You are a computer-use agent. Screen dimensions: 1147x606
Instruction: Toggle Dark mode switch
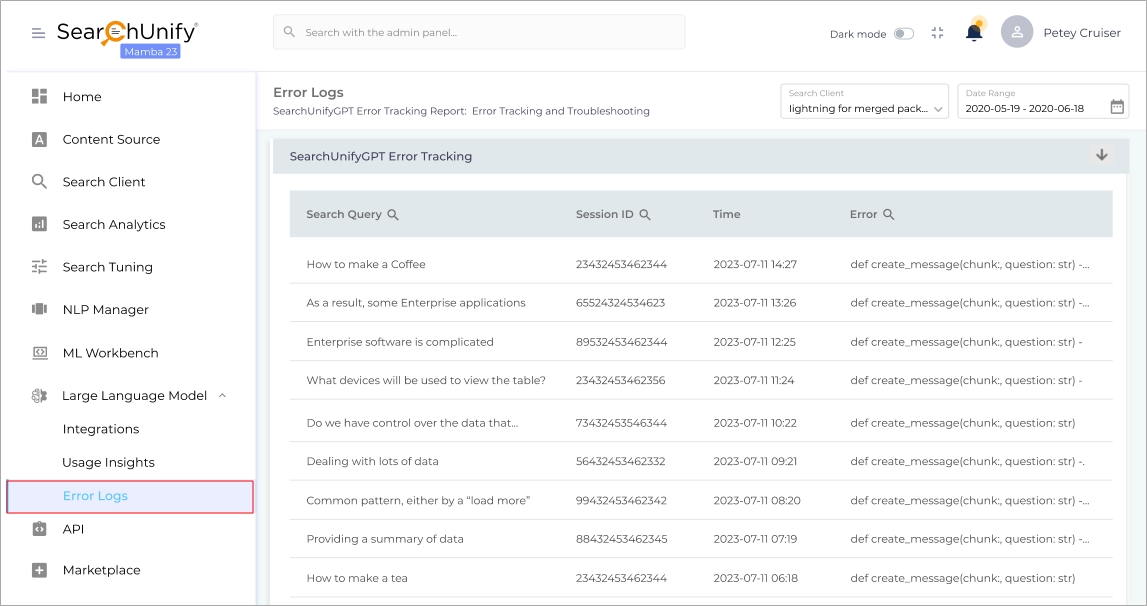pos(903,34)
